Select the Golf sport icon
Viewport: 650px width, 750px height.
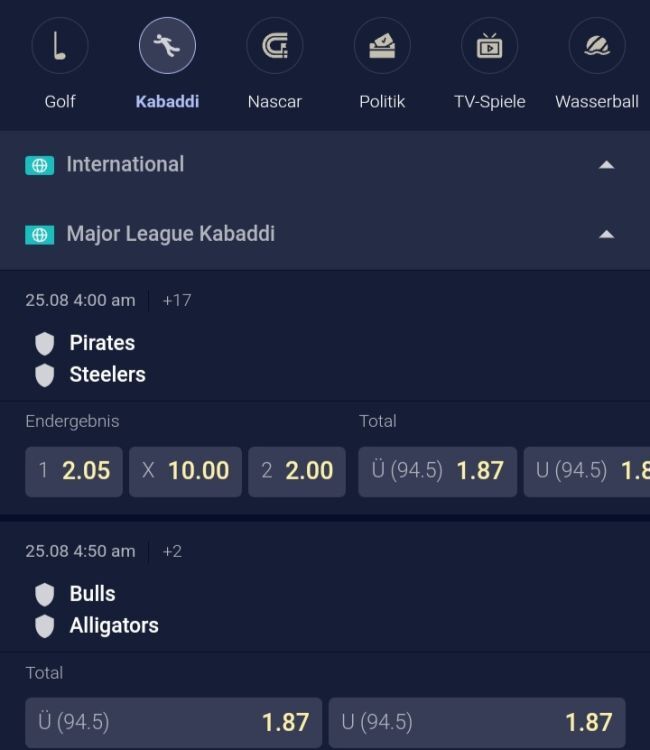click(x=60, y=46)
